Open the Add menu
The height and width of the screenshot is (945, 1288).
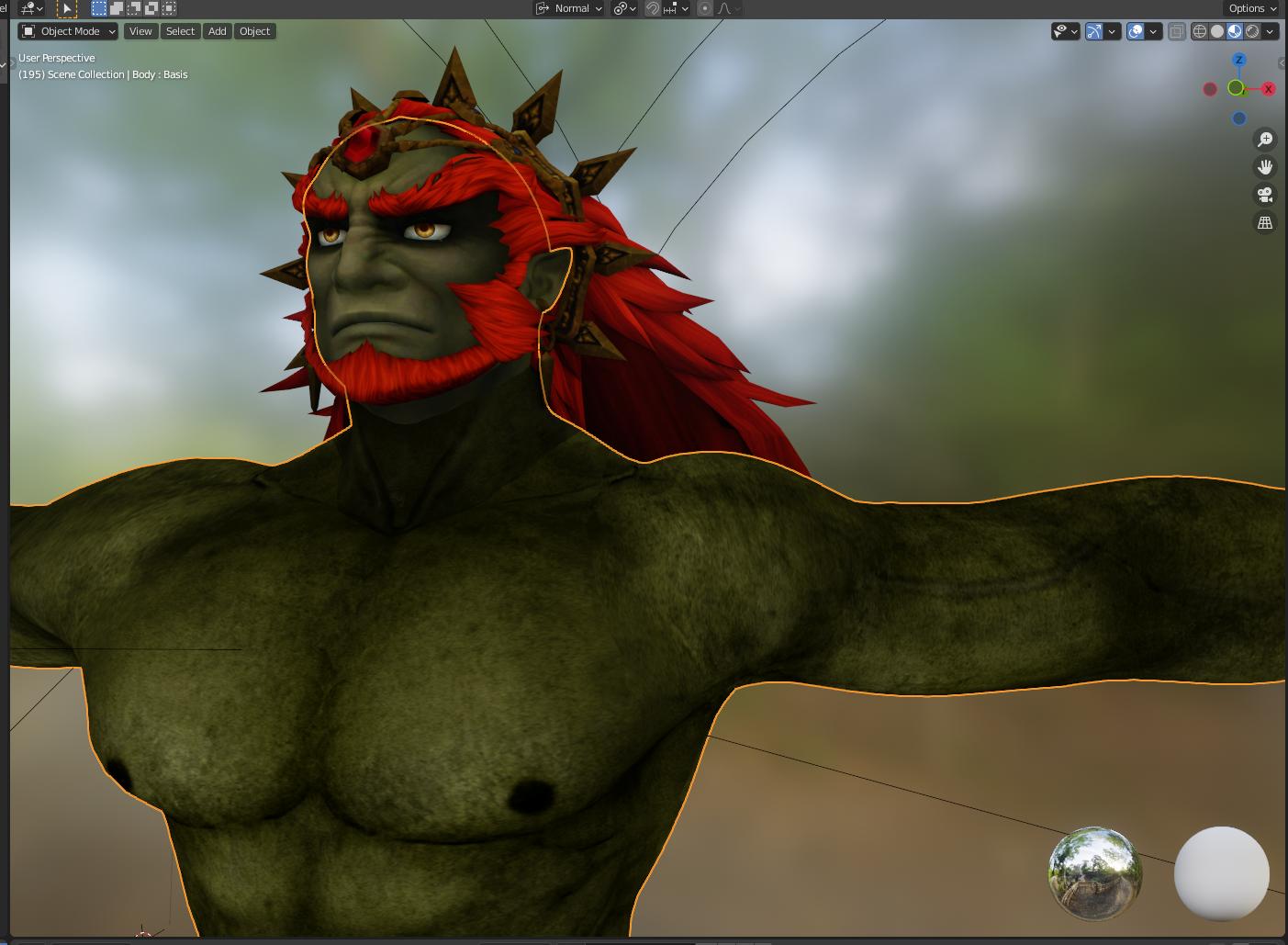217,31
